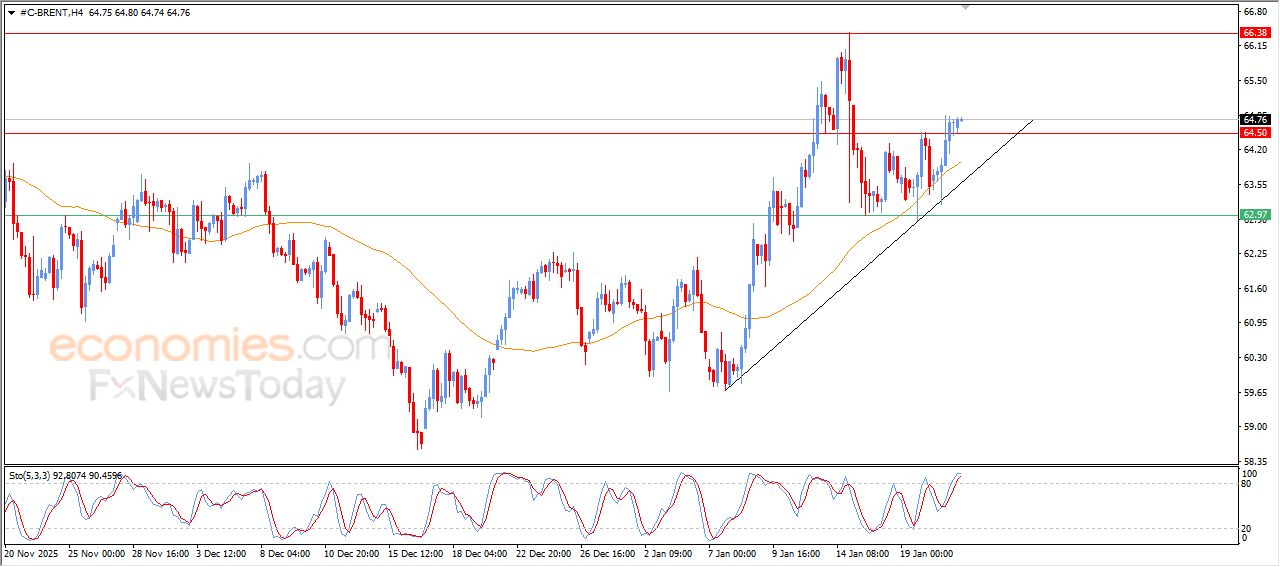Click the 15 Dec 12:00 date label
Image resolution: width=1280 pixels, height=567 pixels.
coord(416,552)
